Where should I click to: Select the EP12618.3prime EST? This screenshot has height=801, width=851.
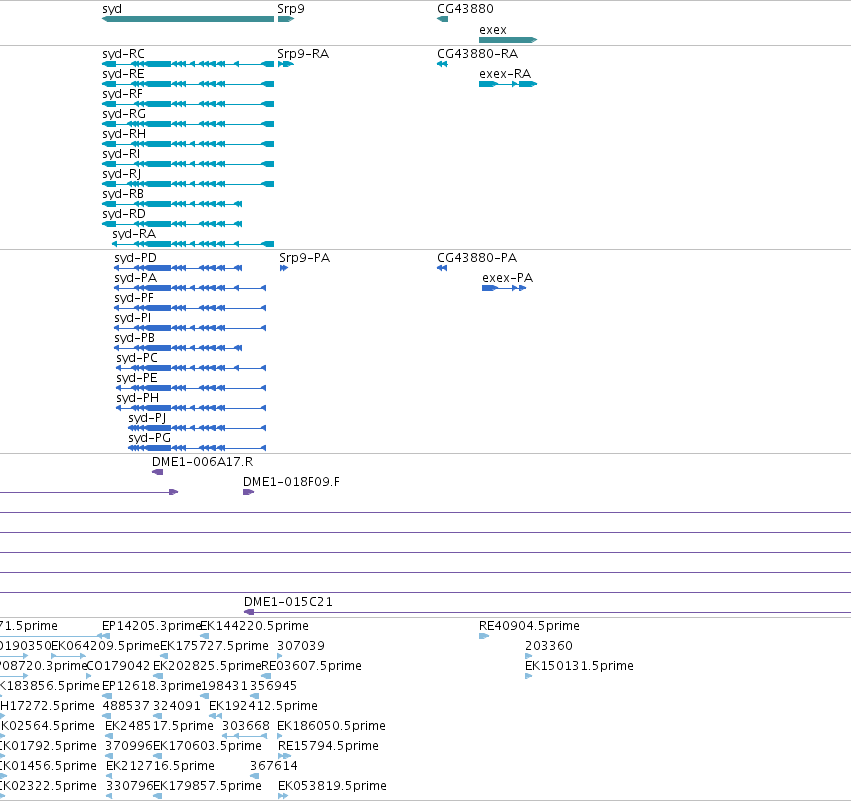click(x=107, y=696)
